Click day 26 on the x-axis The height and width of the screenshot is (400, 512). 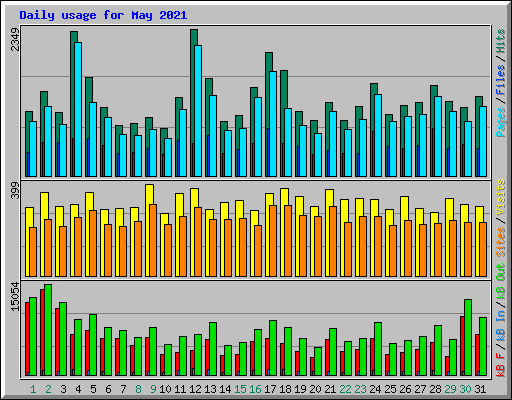pos(405,389)
